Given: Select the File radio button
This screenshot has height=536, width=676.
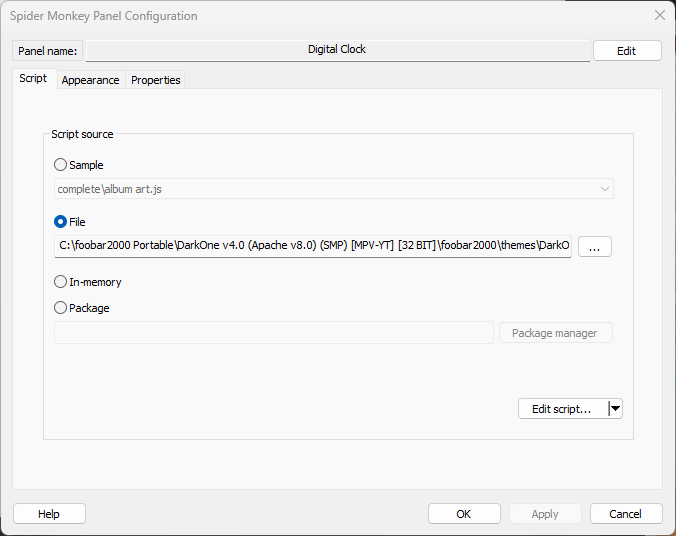Looking at the screenshot, I should [x=60, y=222].
